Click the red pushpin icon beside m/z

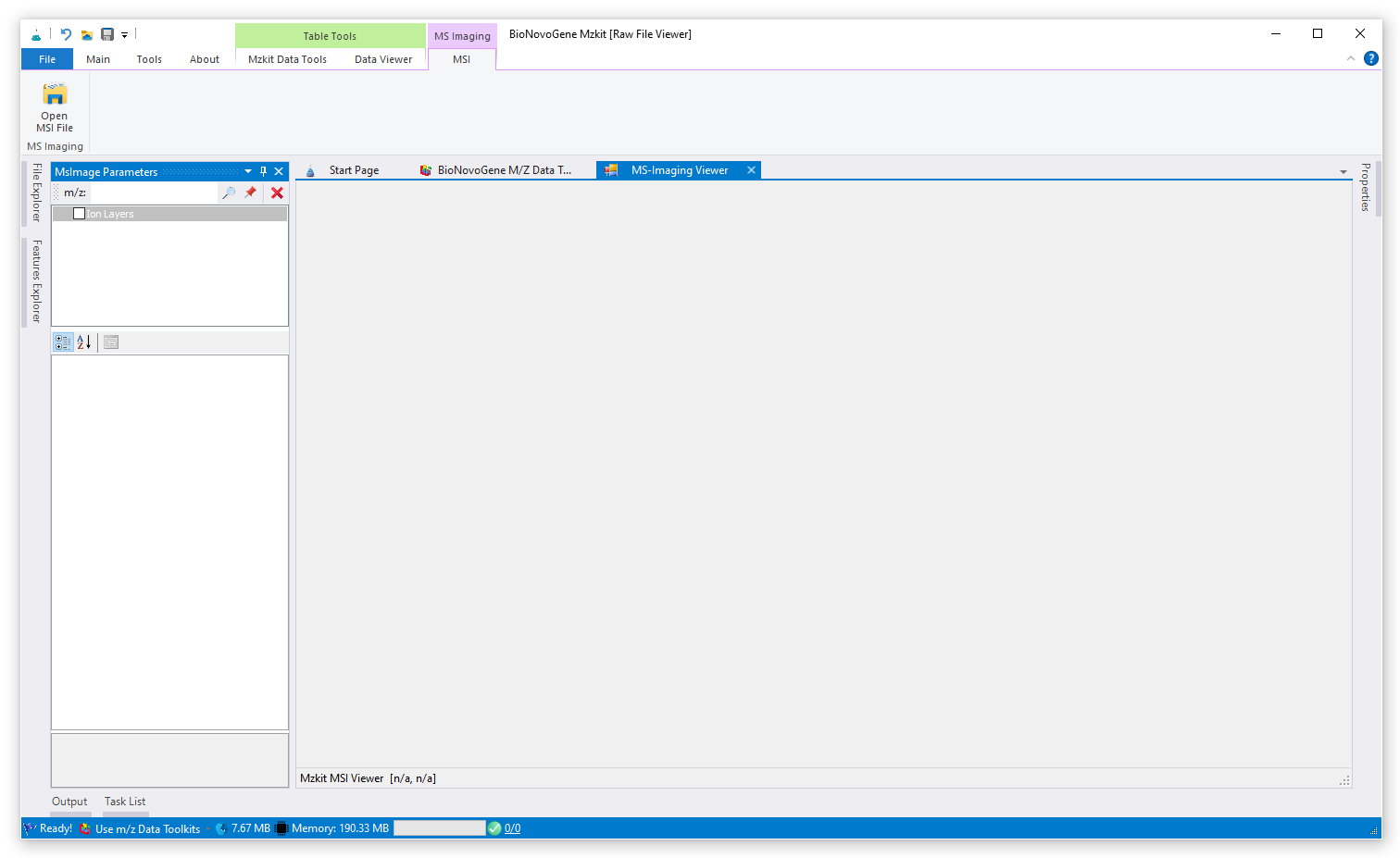251,193
